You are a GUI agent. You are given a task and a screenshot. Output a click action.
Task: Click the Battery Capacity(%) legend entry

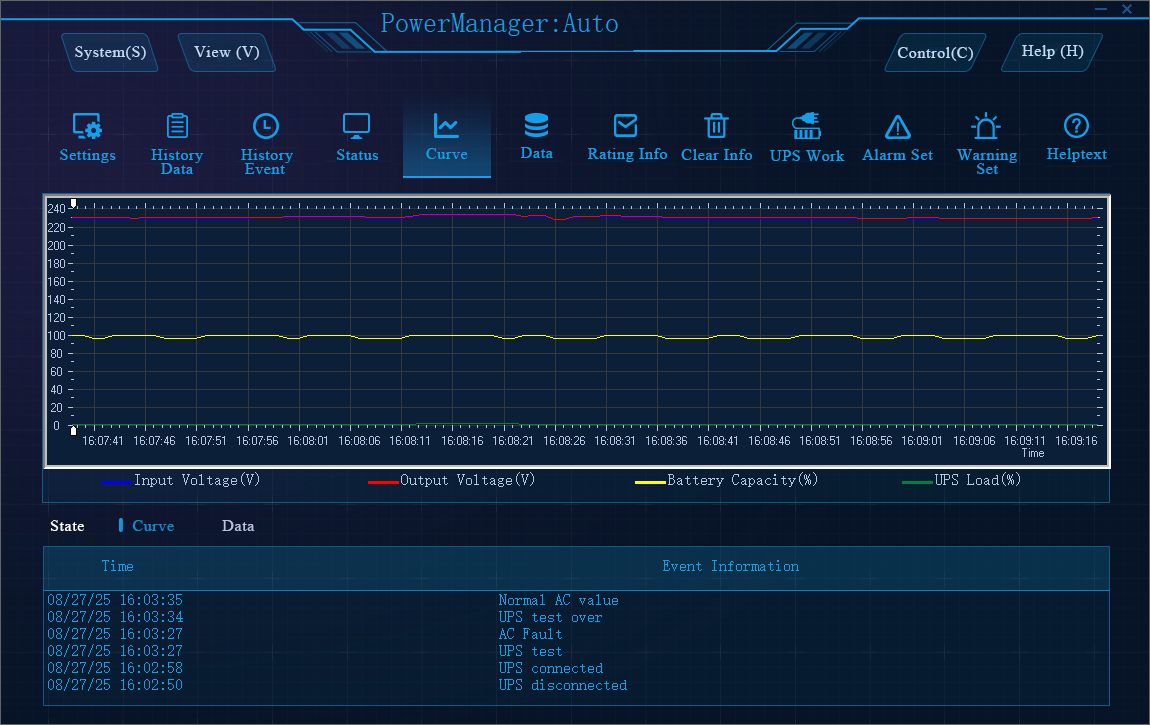742,480
